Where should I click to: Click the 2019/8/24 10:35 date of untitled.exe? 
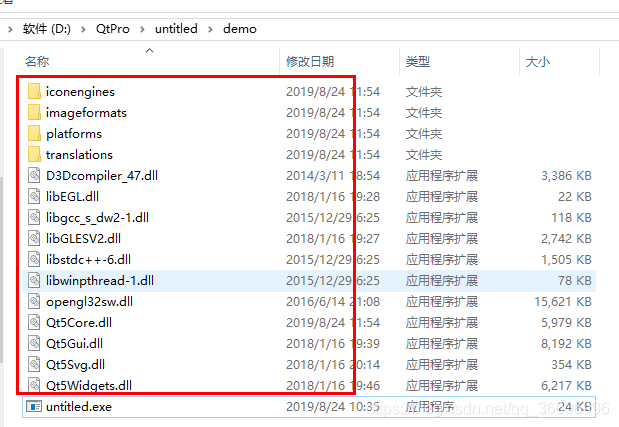[x=333, y=407]
